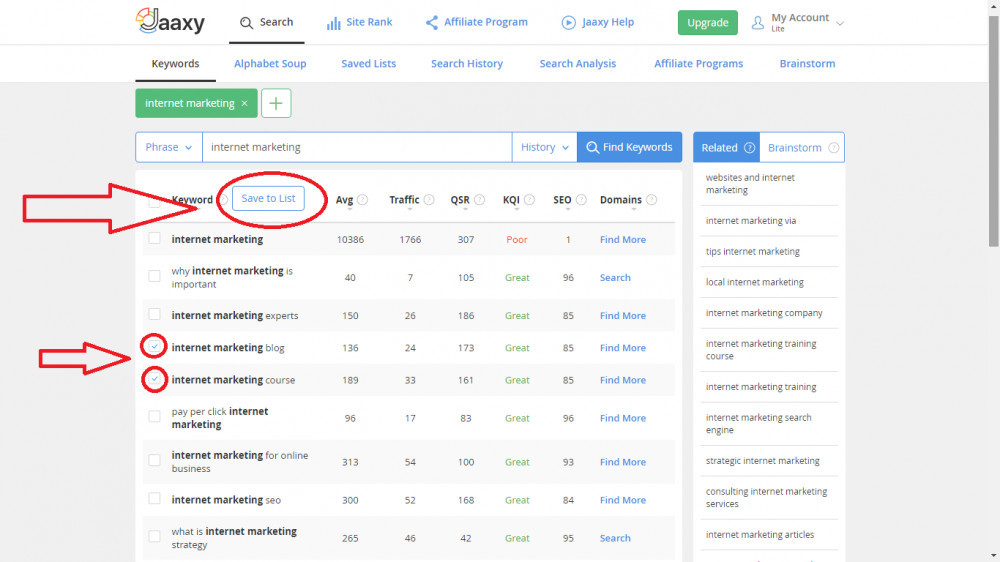Viewport: 1000px width, 562px height.
Task: Close the internet marketing search tag
Action: (x=244, y=103)
